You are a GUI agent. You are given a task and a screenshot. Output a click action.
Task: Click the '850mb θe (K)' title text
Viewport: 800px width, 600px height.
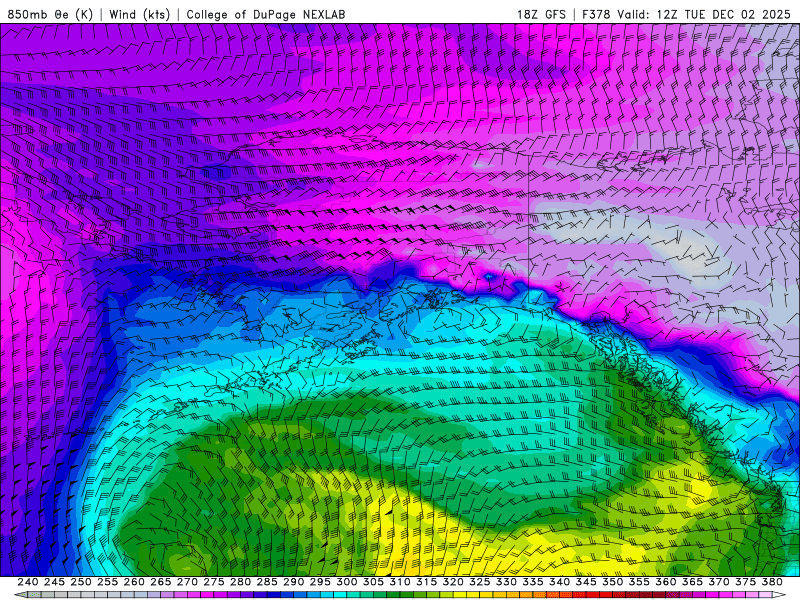click(50, 14)
